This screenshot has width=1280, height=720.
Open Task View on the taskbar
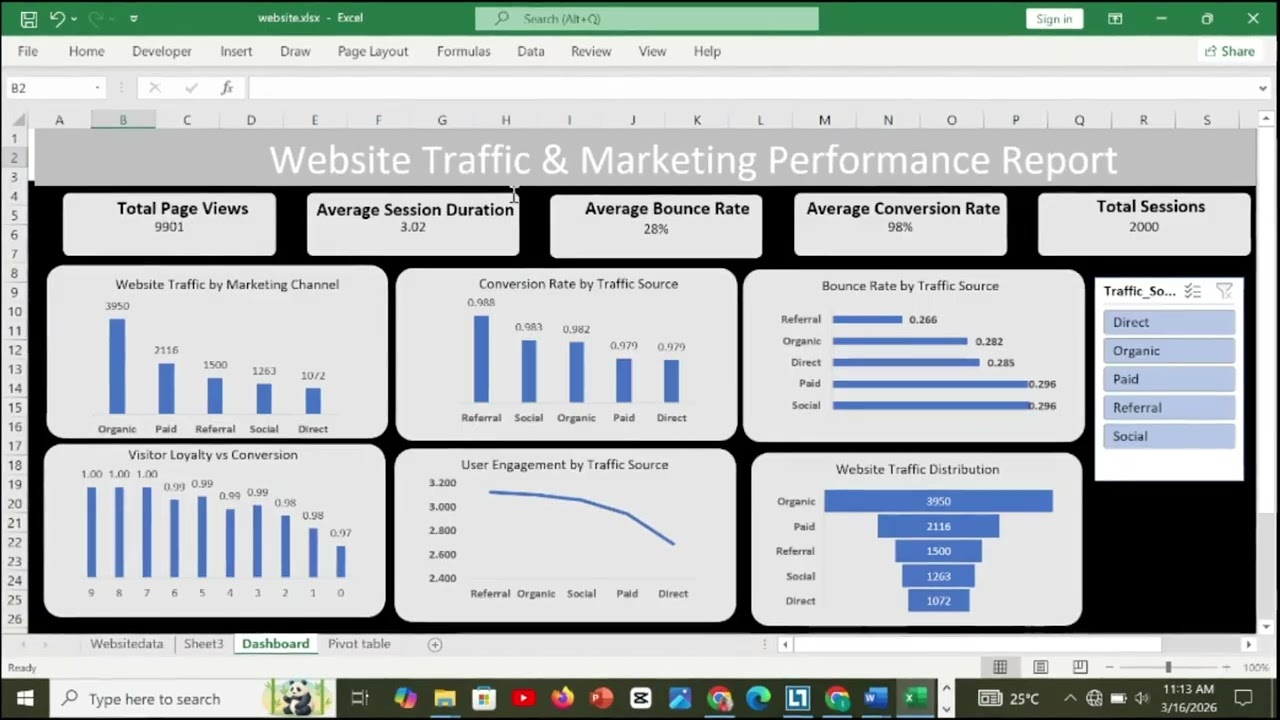[360, 699]
